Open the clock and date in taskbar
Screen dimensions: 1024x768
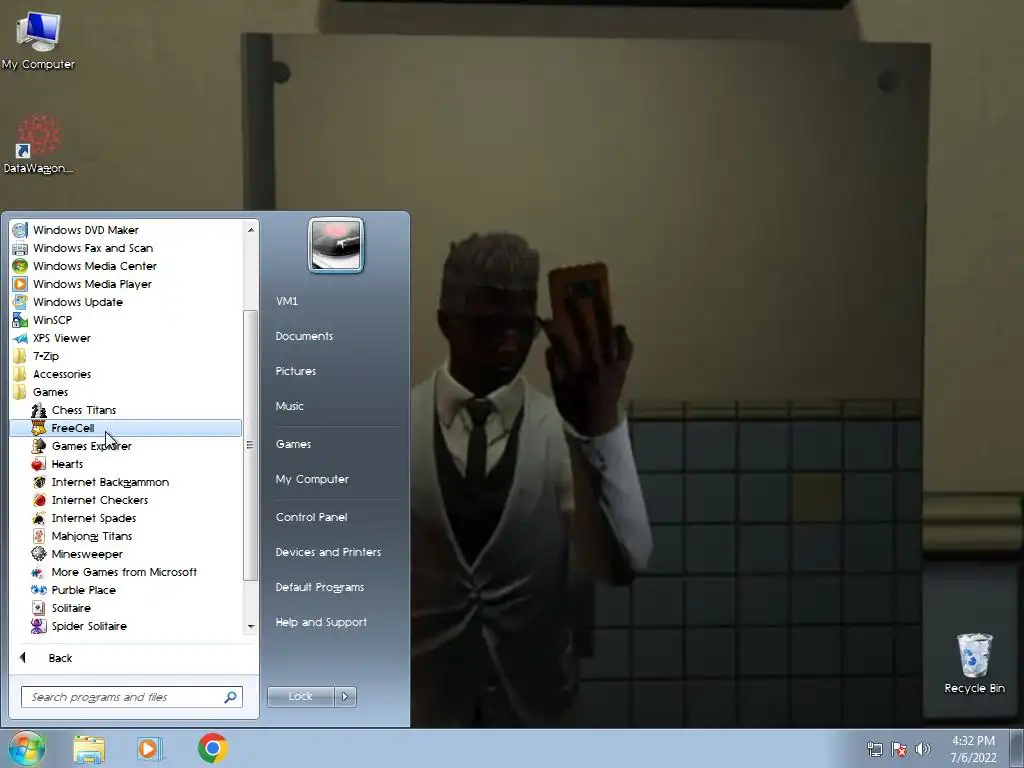(x=973, y=749)
